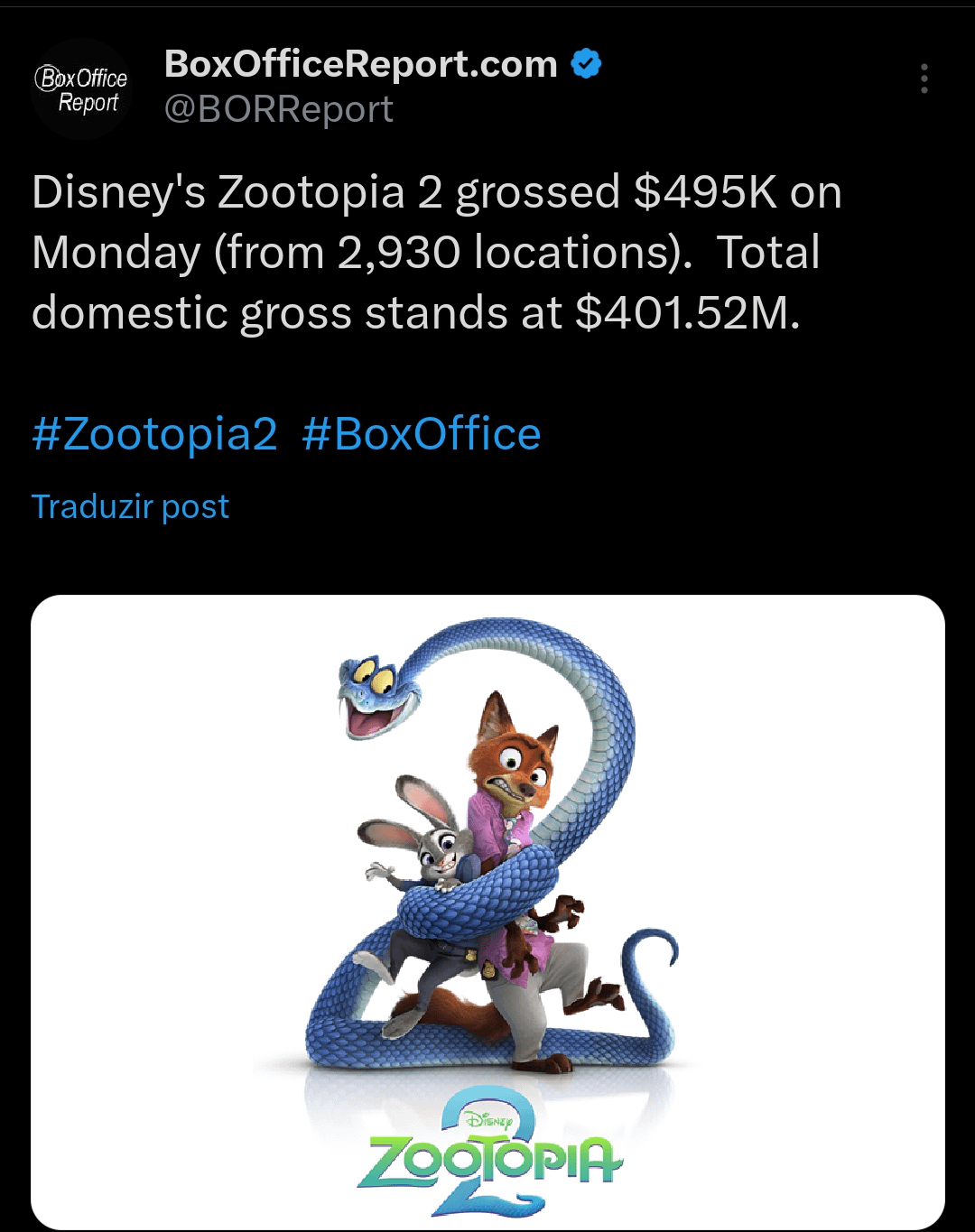Click the word "Monday" in the post
This screenshot has height=1232, width=975.
point(116,253)
